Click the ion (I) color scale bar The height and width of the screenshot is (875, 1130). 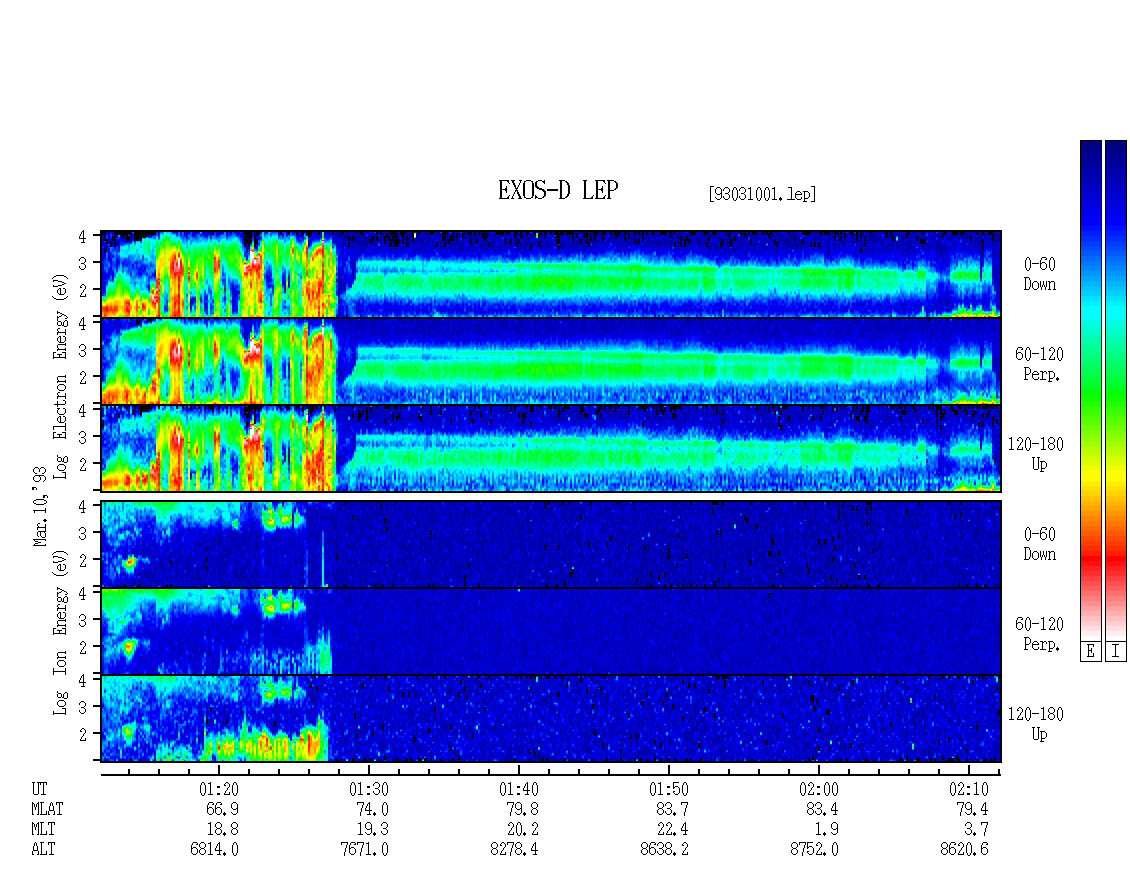[x=1116, y=390]
